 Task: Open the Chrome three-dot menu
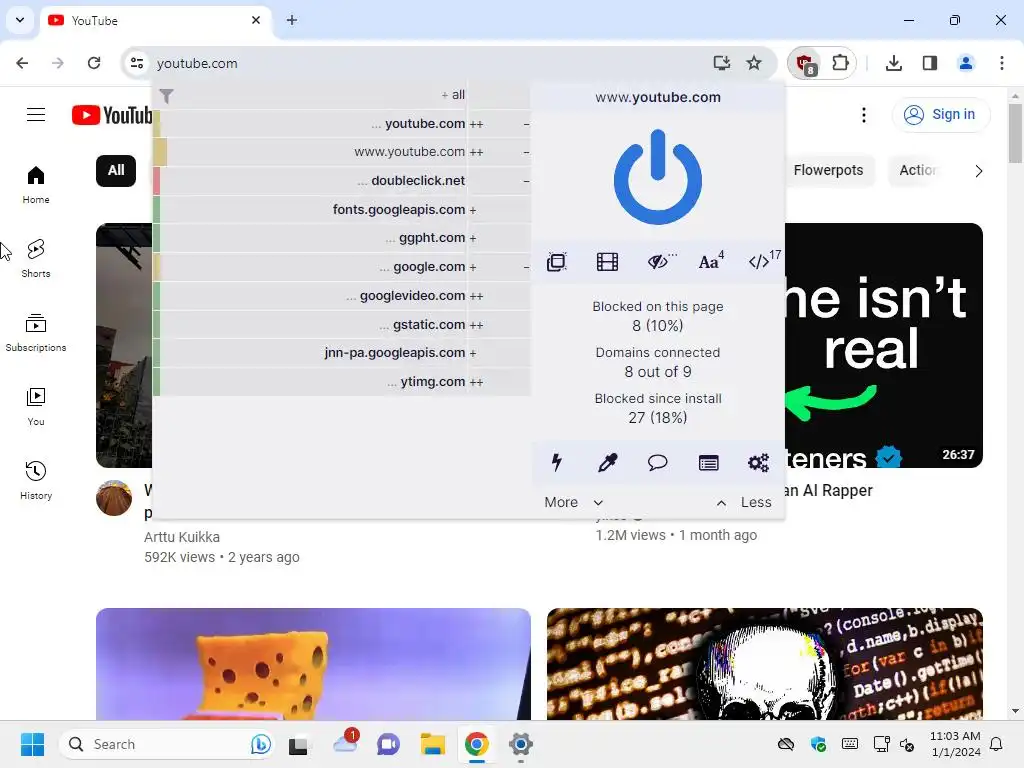[x=1002, y=63]
